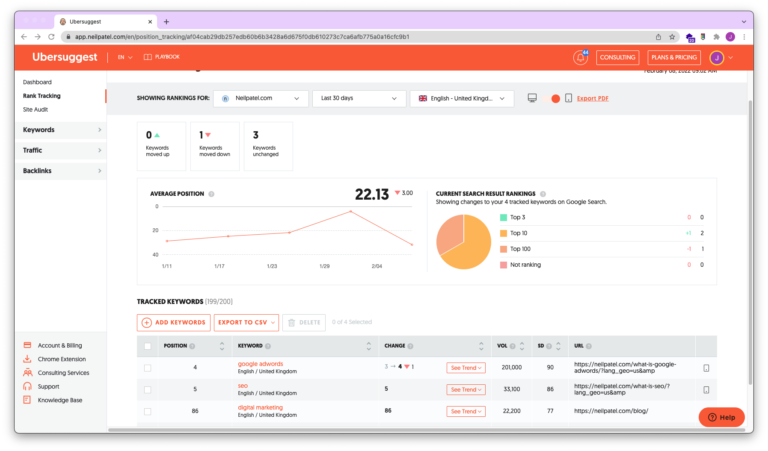Click the Top 10 legend swatch

pyautogui.click(x=504, y=233)
